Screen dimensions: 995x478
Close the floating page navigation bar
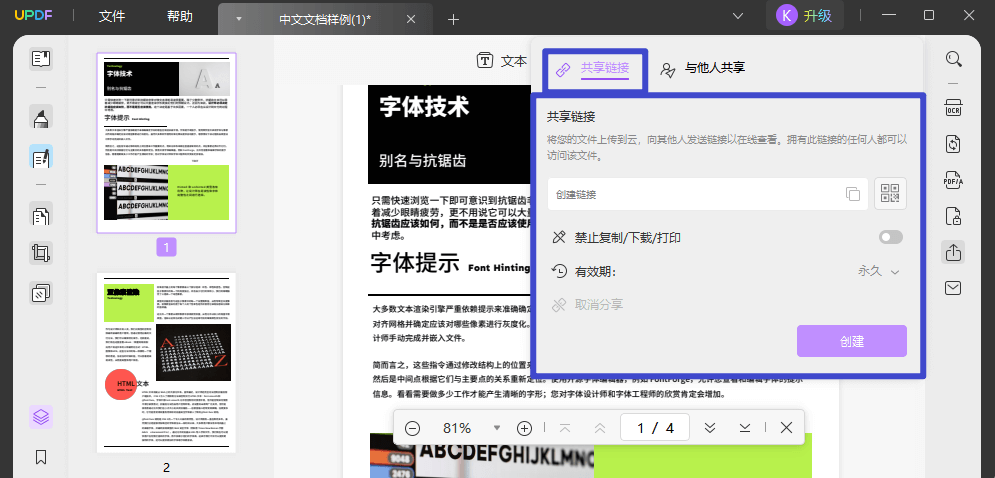(786, 428)
